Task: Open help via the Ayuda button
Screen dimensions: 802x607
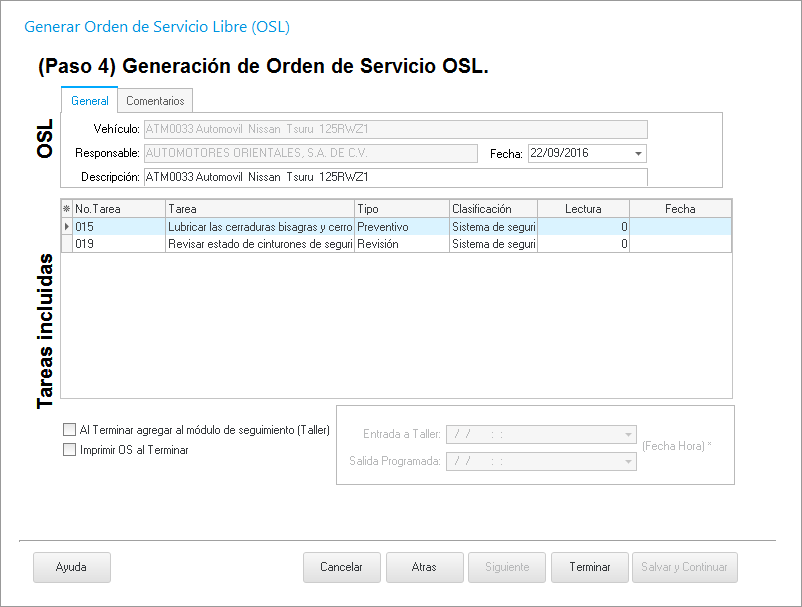Action: (x=71, y=567)
